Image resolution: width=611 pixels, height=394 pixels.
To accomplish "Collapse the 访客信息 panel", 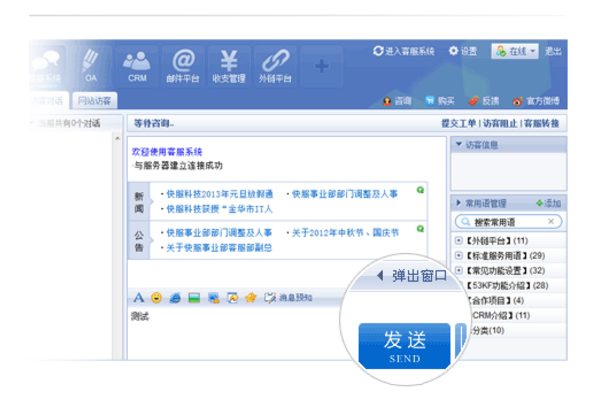I will point(459,145).
